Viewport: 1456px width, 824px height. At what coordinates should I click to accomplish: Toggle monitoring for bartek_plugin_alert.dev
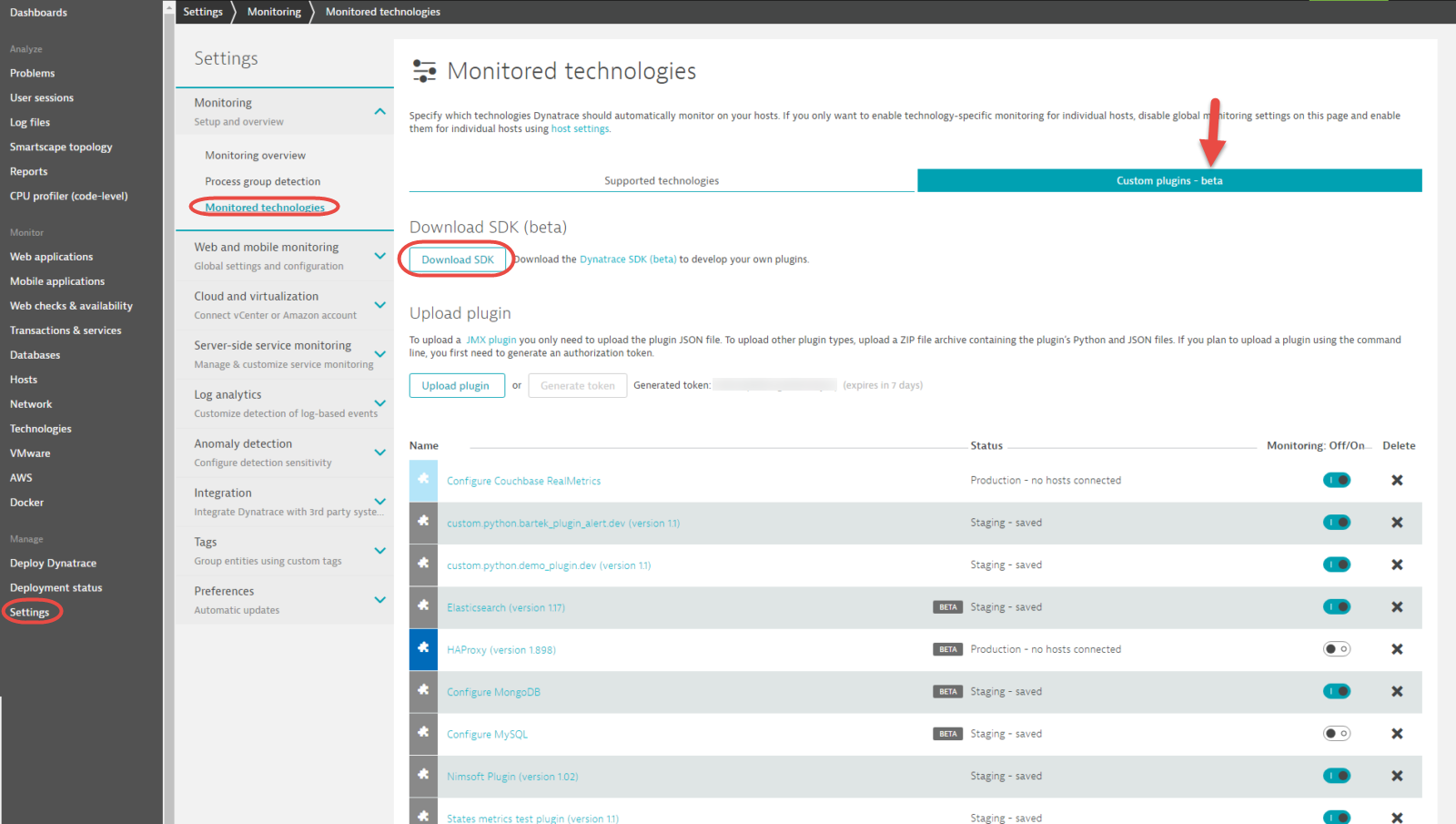[1337, 523]
